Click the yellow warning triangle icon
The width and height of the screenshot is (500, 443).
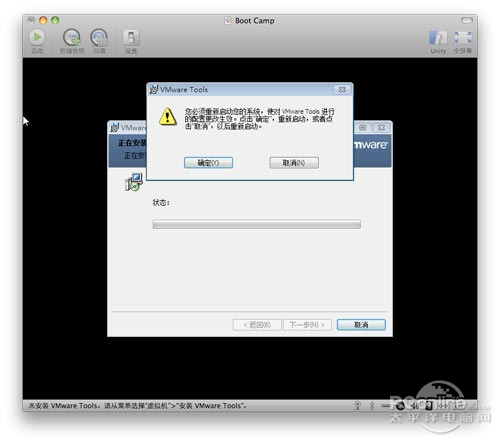click(168, 116)
